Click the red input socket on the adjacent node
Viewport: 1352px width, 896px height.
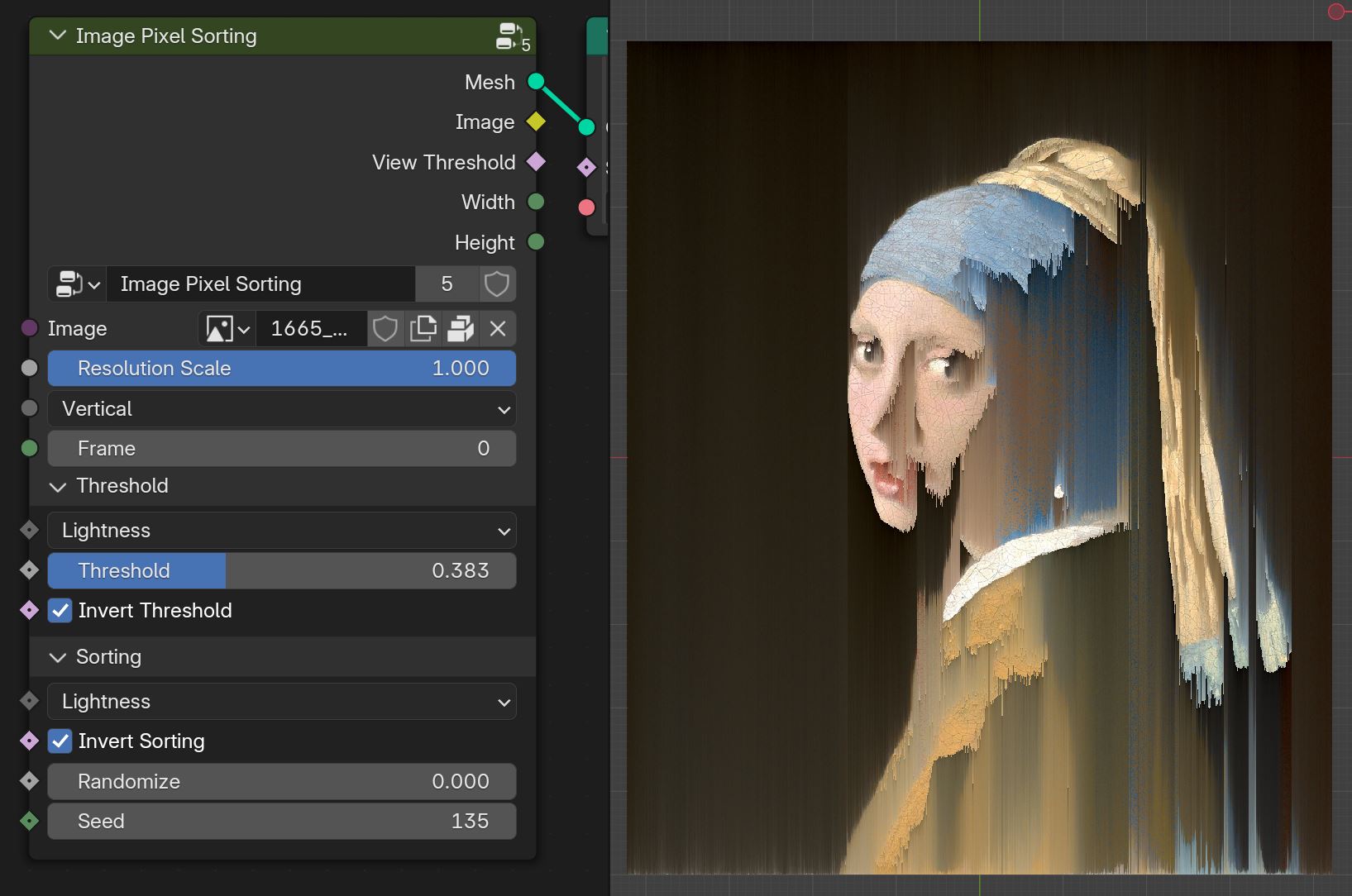pos(586,207)
